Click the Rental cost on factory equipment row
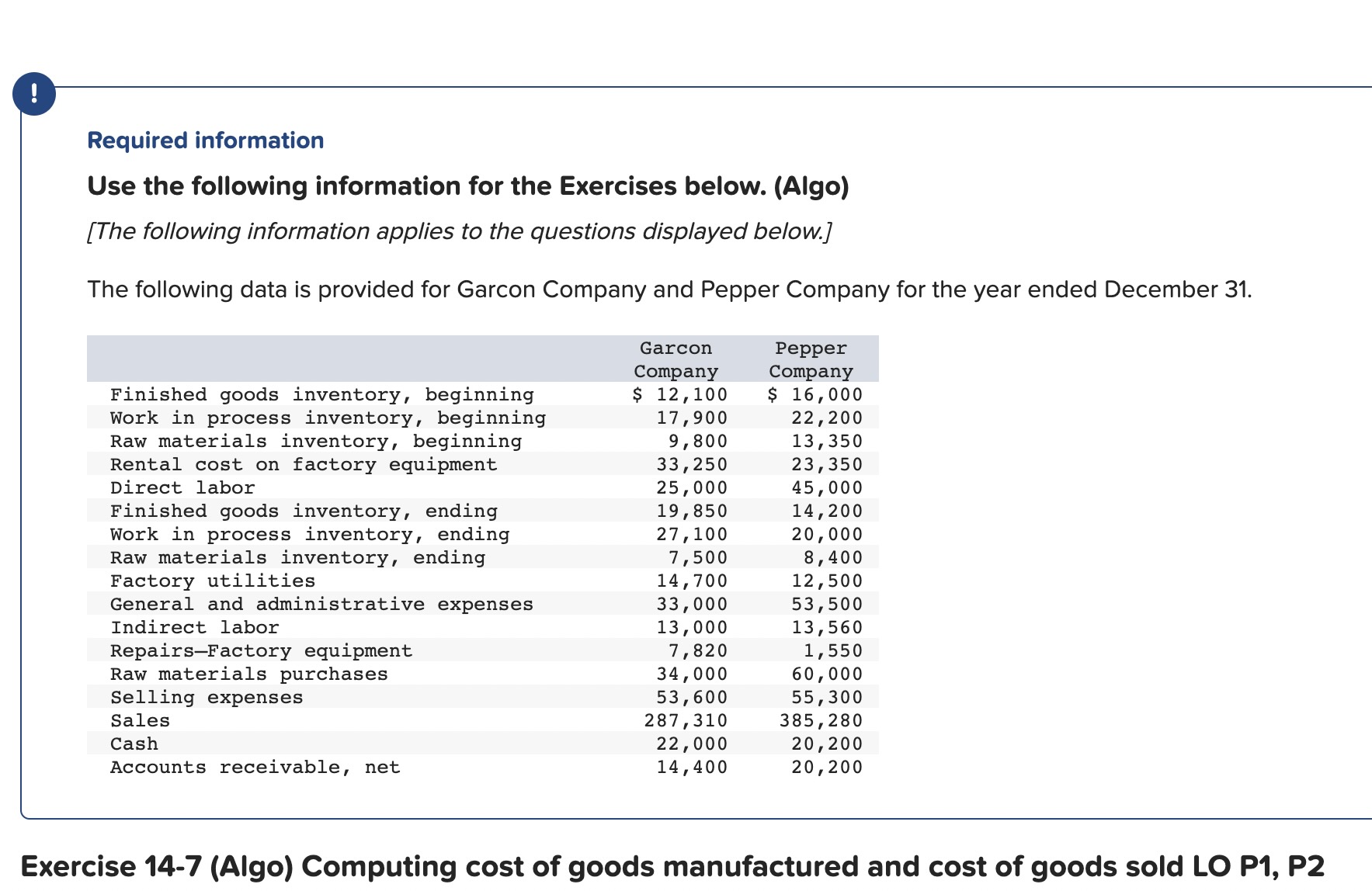 tap(303, 464)
